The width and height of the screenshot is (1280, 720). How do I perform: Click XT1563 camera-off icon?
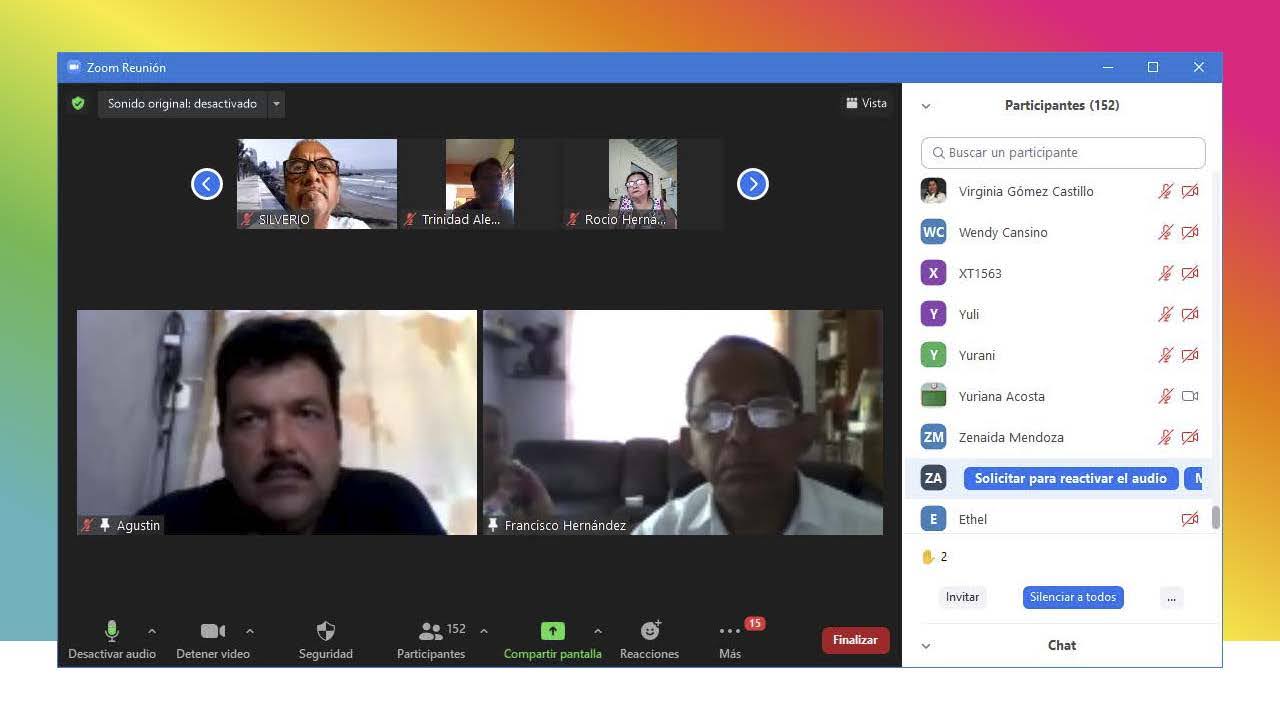point(1190,273)
